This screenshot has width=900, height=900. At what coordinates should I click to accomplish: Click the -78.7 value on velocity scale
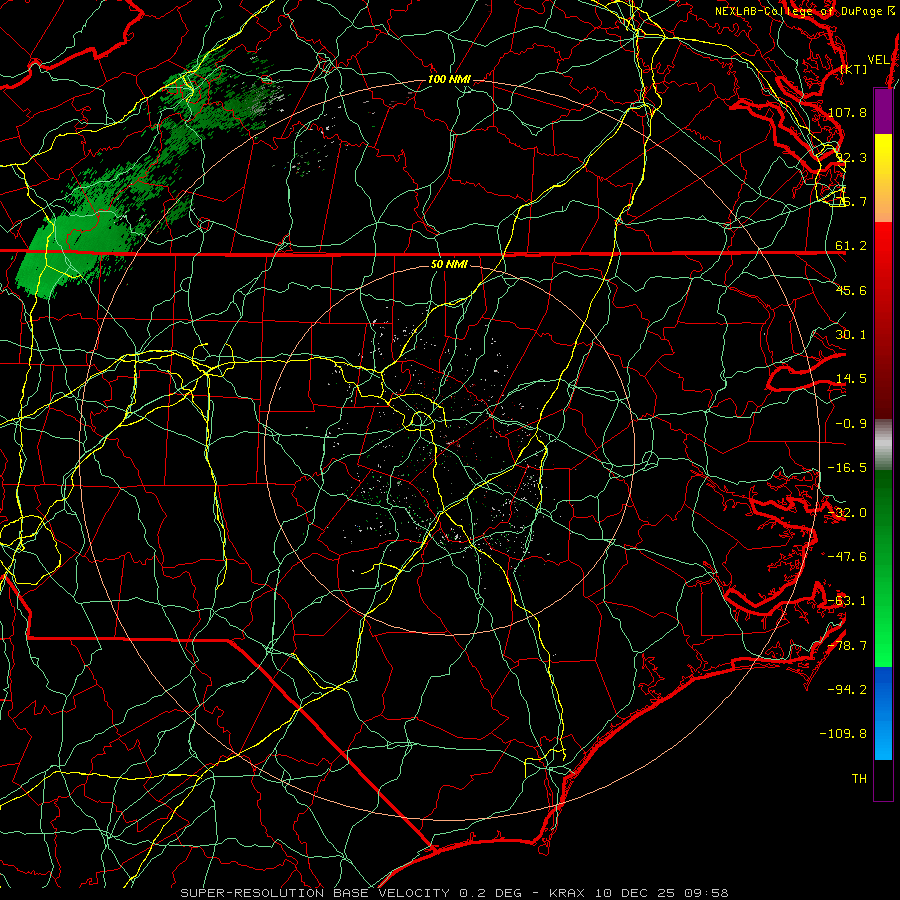pos(847,646)
